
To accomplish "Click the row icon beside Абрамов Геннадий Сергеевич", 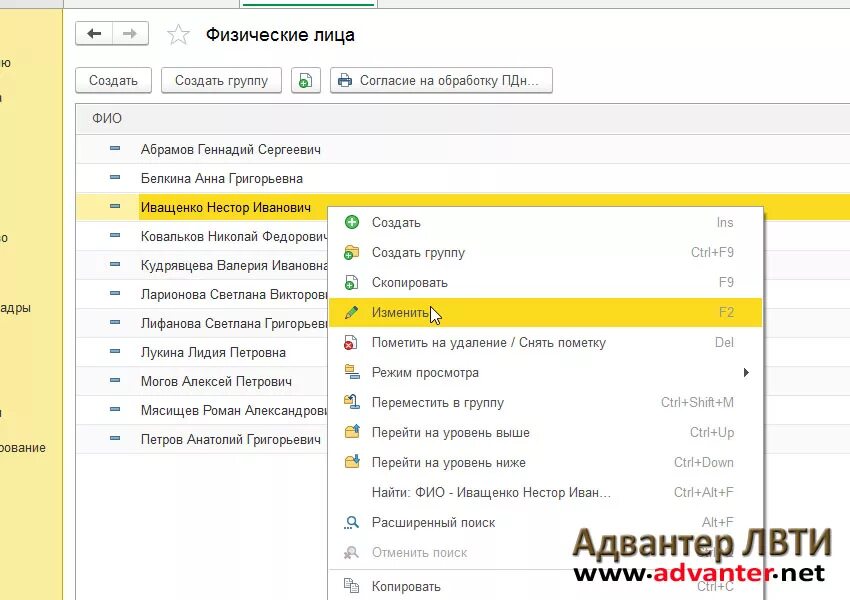I will point(114,149).
